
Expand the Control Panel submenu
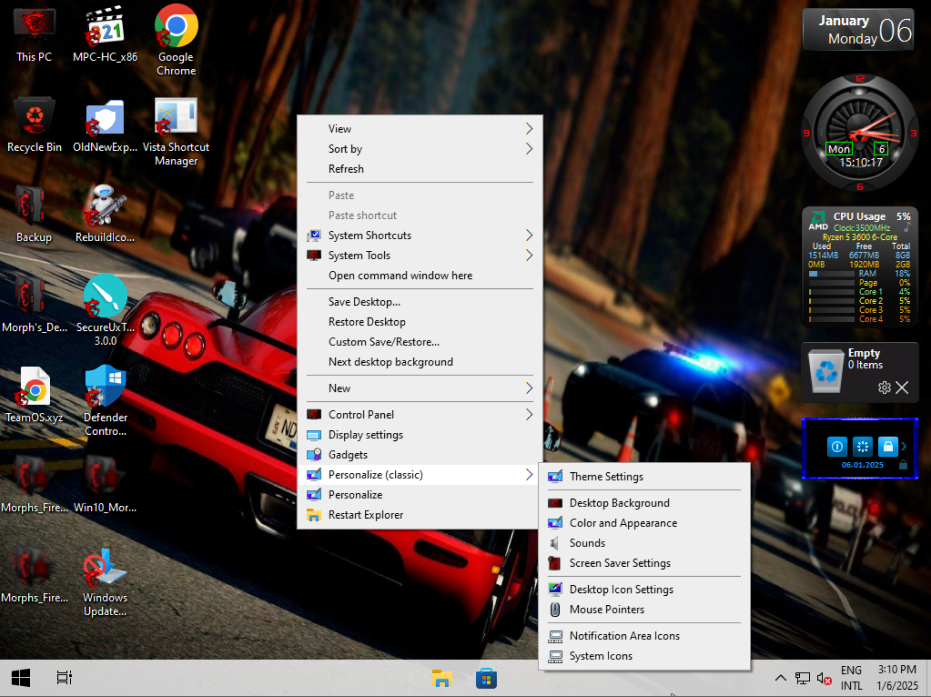pyautogui.click(x=420, y=415)
